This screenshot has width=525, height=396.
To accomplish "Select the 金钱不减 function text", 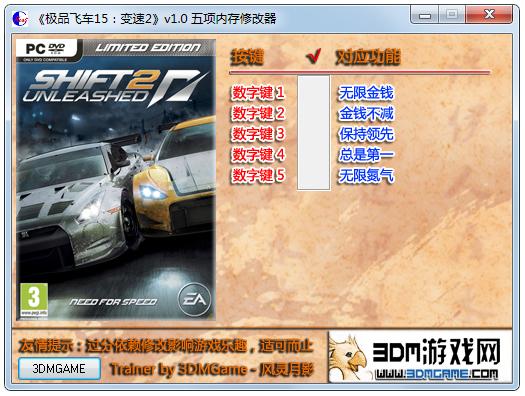I will point(366,113).
